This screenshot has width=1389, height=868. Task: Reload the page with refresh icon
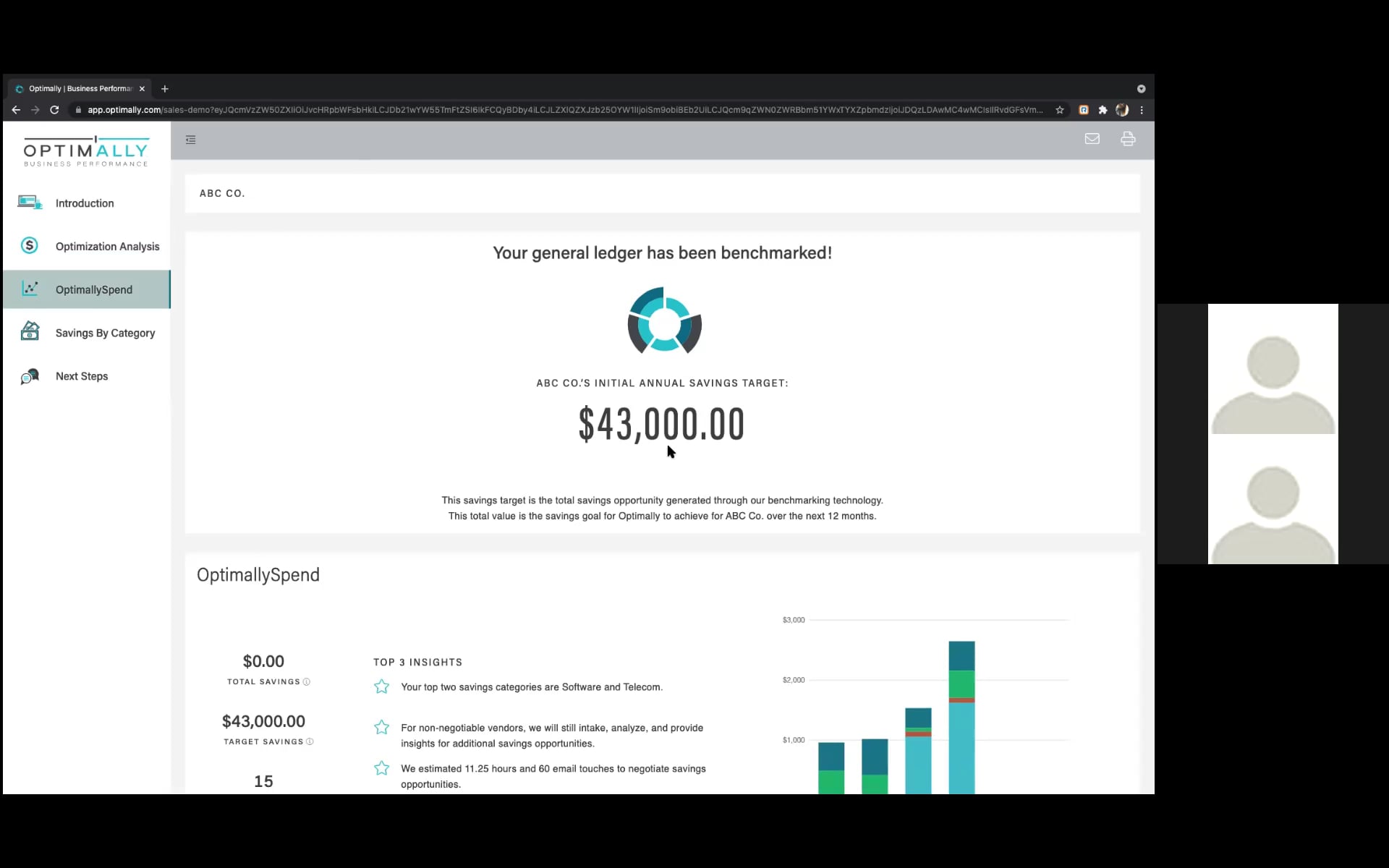pos(54,110)
